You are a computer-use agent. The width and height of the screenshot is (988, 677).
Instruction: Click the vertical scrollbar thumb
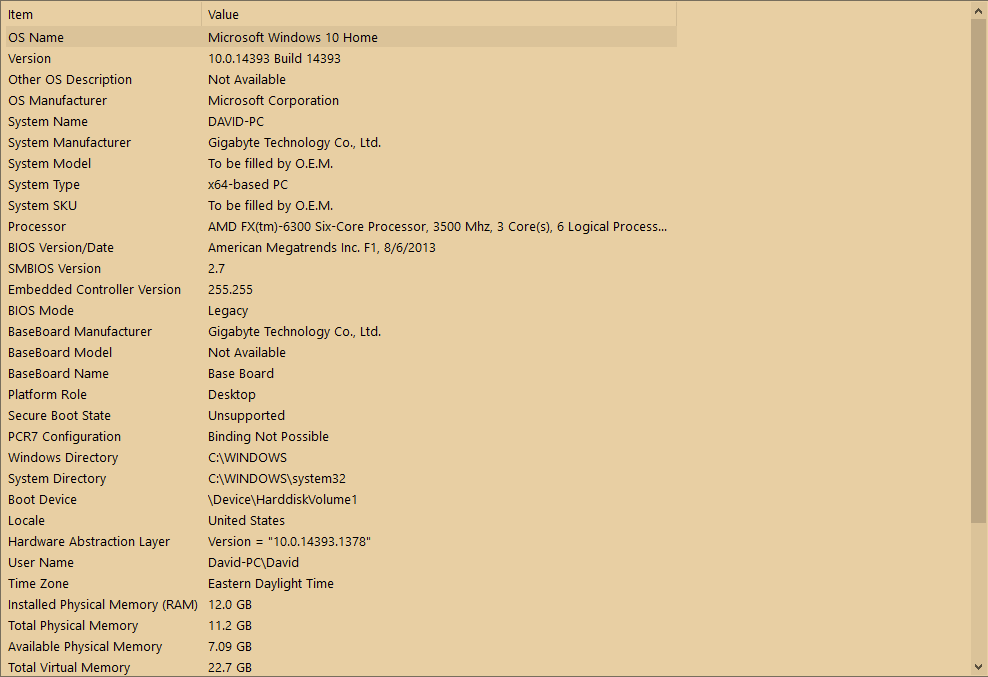point(979,270)
